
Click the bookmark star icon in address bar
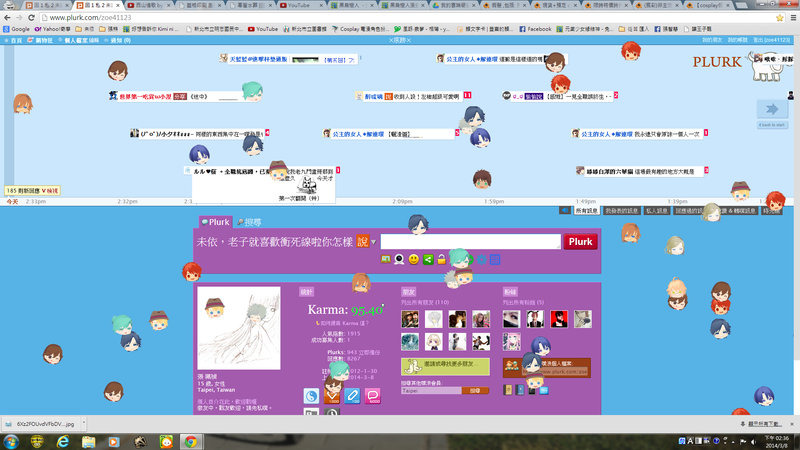tap(780, 17)
